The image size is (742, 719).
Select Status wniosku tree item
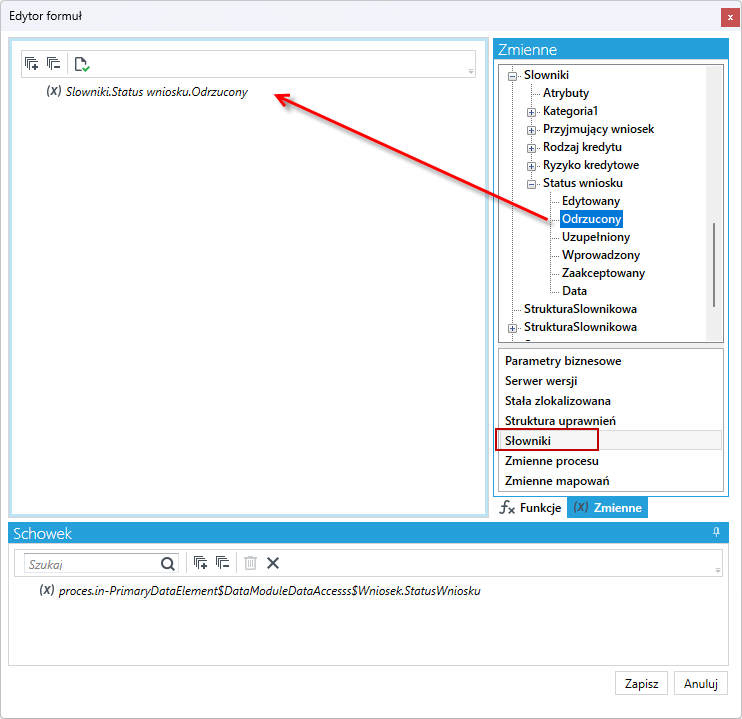coord(583,183)
